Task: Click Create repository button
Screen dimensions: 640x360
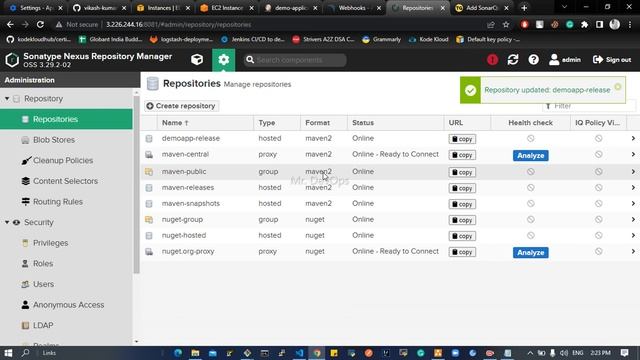Action: (181, 106)
